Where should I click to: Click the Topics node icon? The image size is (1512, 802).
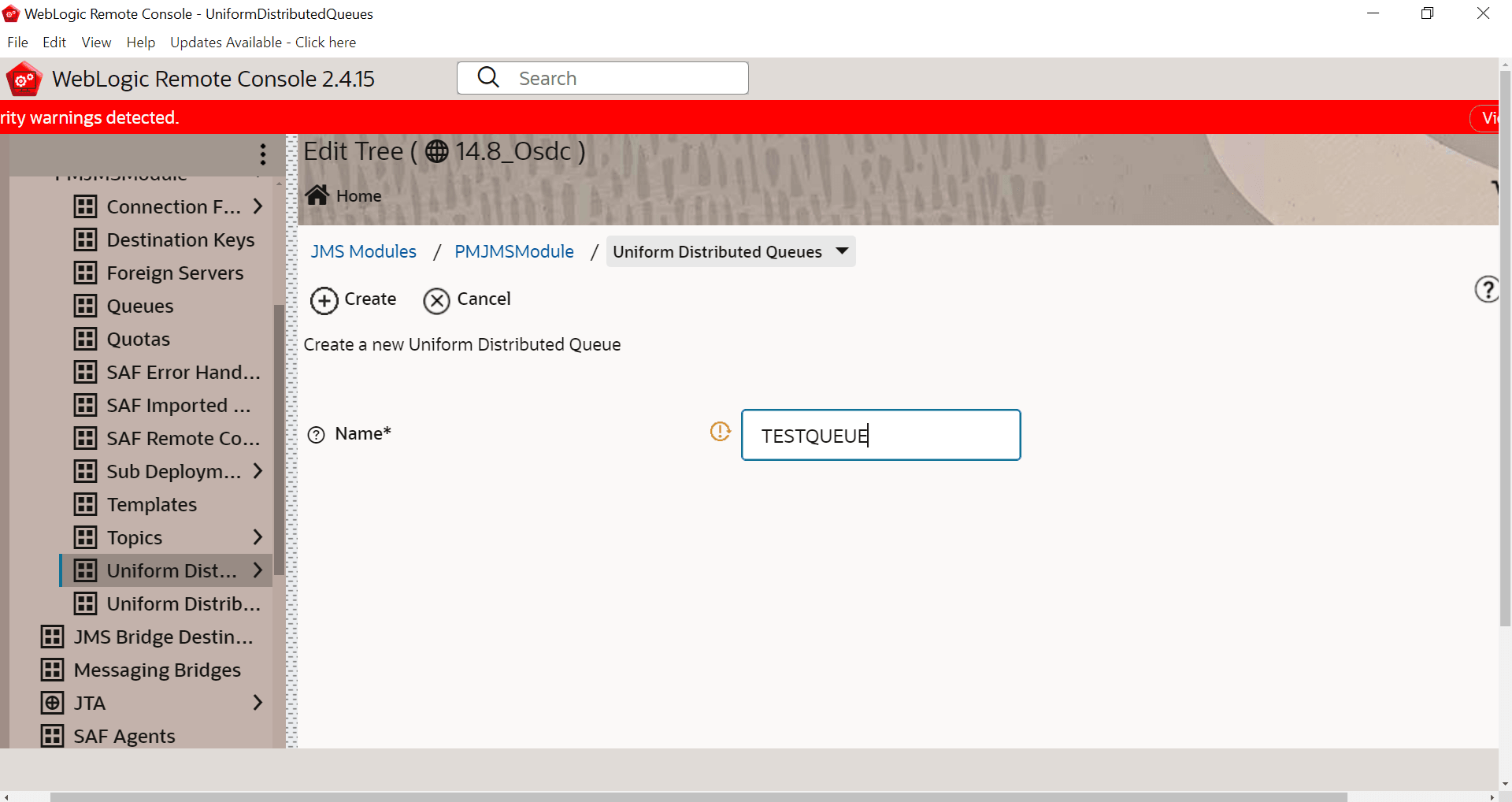[85, 537]
